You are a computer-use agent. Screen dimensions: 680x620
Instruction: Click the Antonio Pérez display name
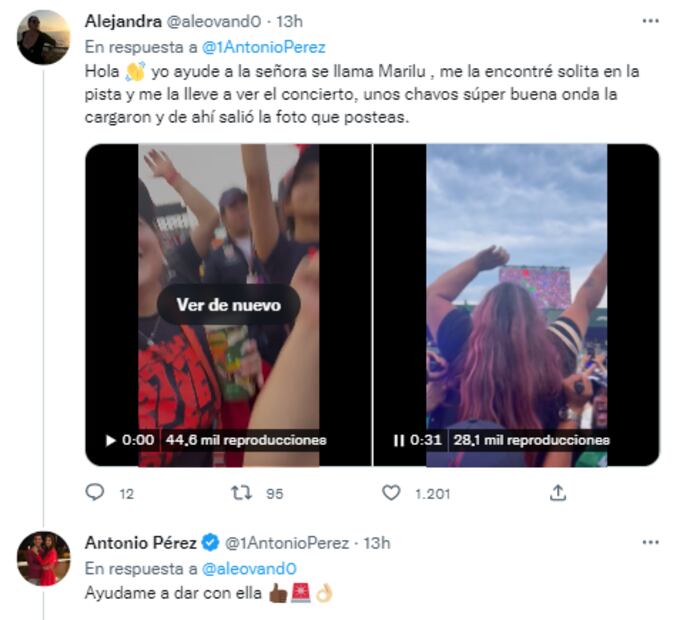140,543
